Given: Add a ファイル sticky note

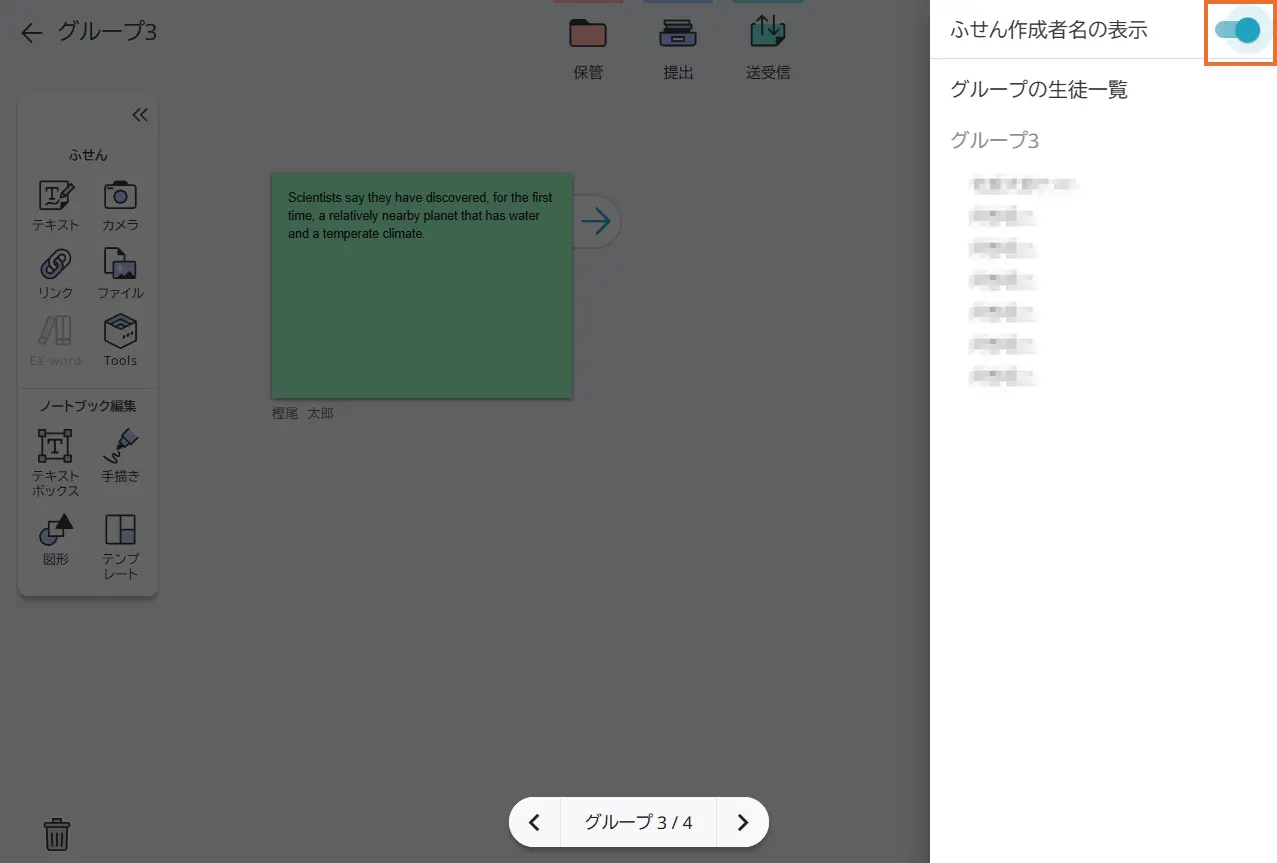Looking at the screenshot, I should tap(120, 274).
